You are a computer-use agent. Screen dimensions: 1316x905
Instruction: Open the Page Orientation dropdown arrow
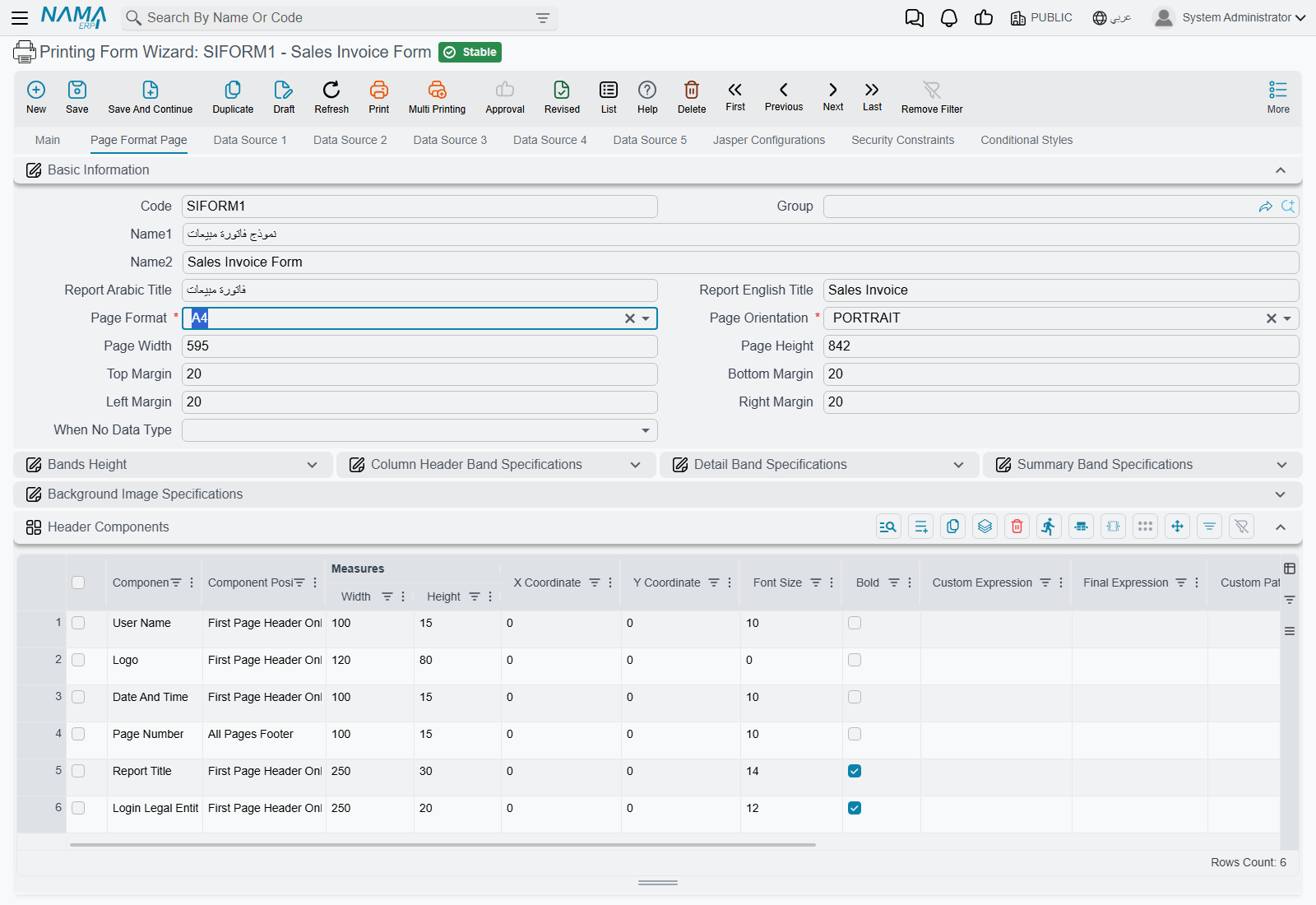coord(1287,318)
